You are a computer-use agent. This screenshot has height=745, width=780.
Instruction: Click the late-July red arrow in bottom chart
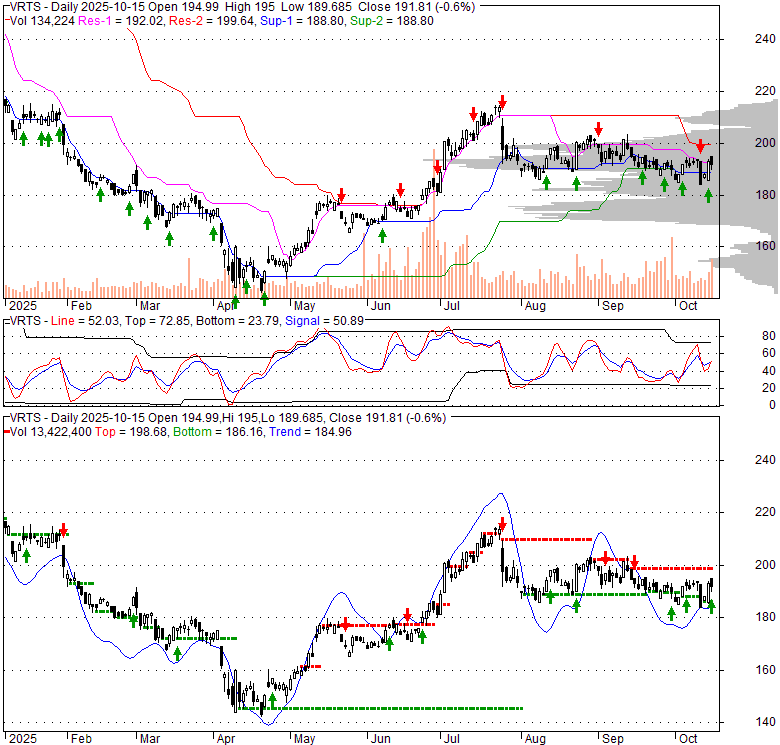502,524
